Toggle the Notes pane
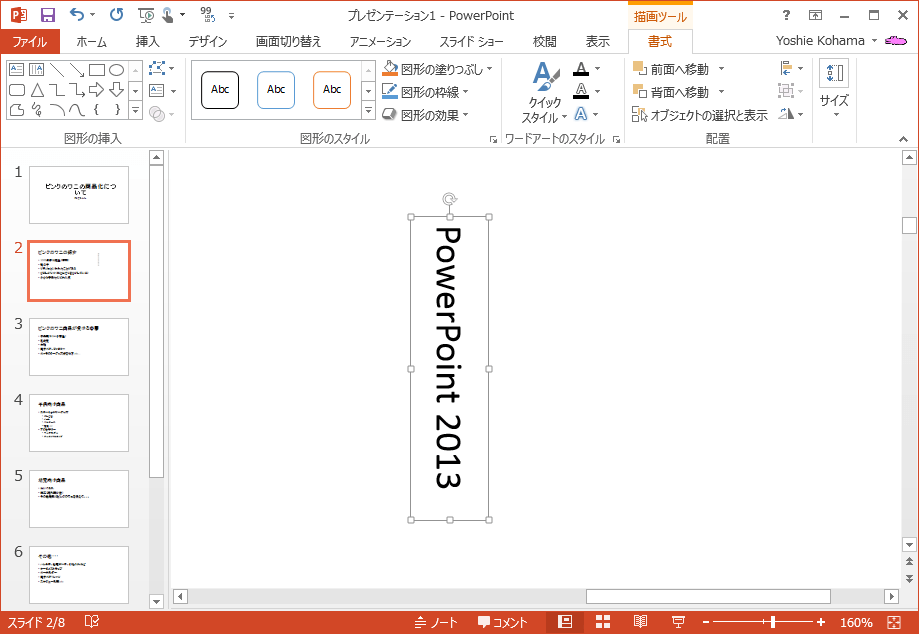 (435, 622)
